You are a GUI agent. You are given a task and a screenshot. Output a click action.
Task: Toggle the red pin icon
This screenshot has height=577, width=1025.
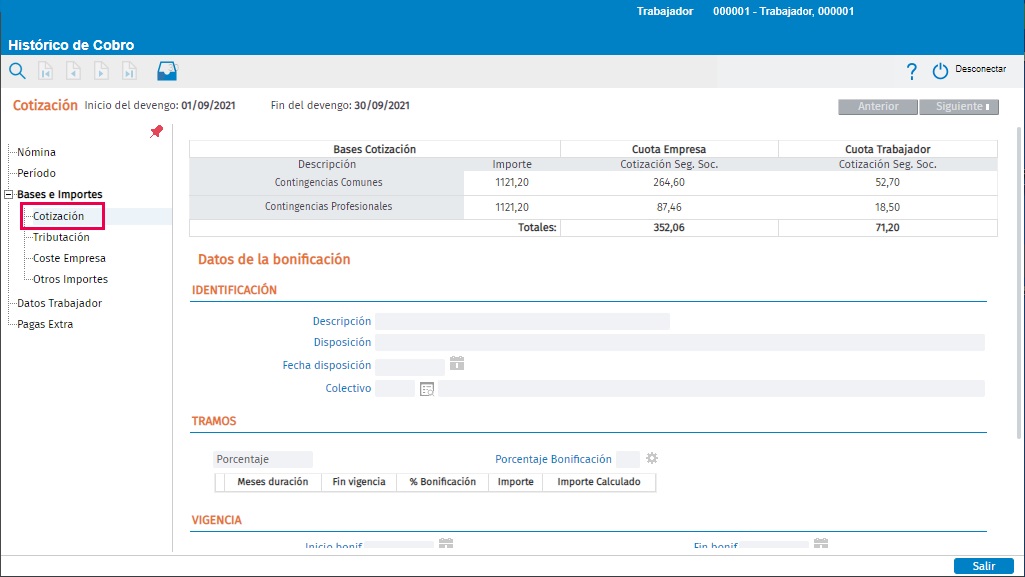(156, 131)
